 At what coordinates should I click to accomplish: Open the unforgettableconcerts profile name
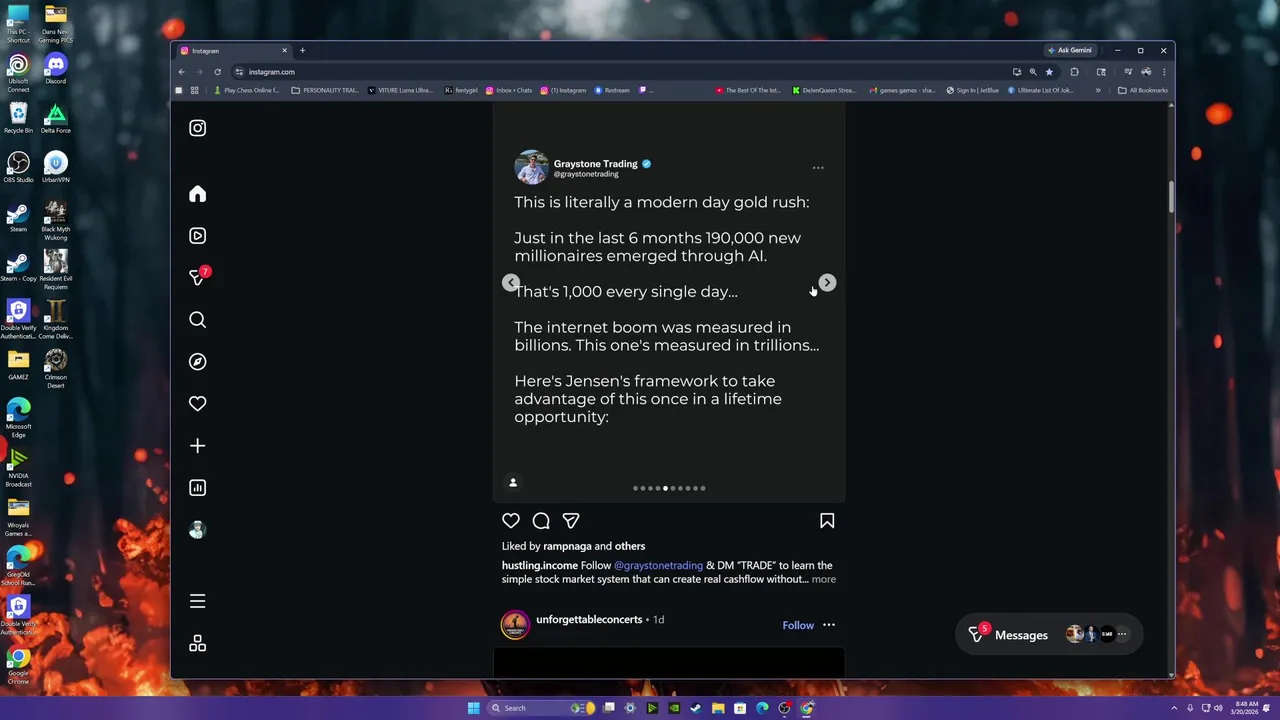589,620
